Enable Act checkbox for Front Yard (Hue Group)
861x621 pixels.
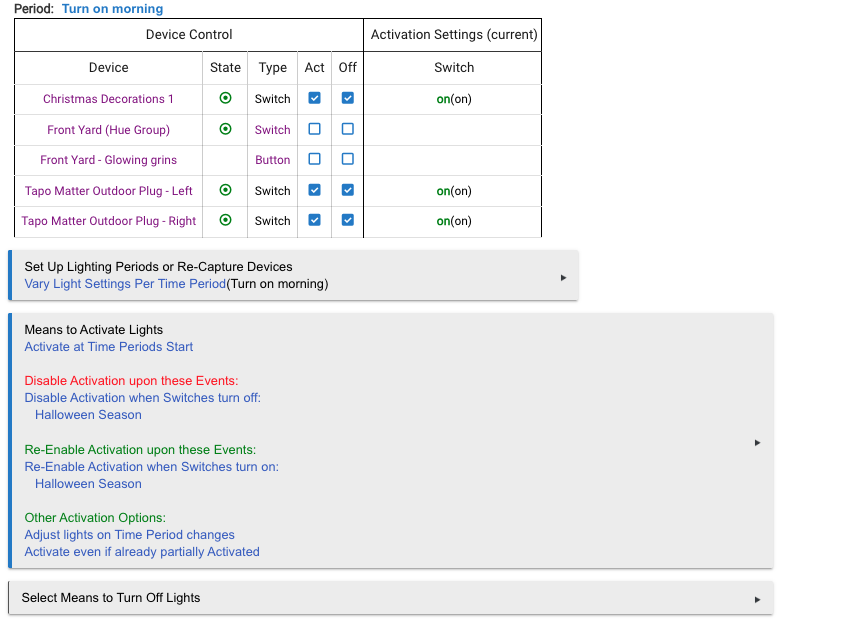315,129
